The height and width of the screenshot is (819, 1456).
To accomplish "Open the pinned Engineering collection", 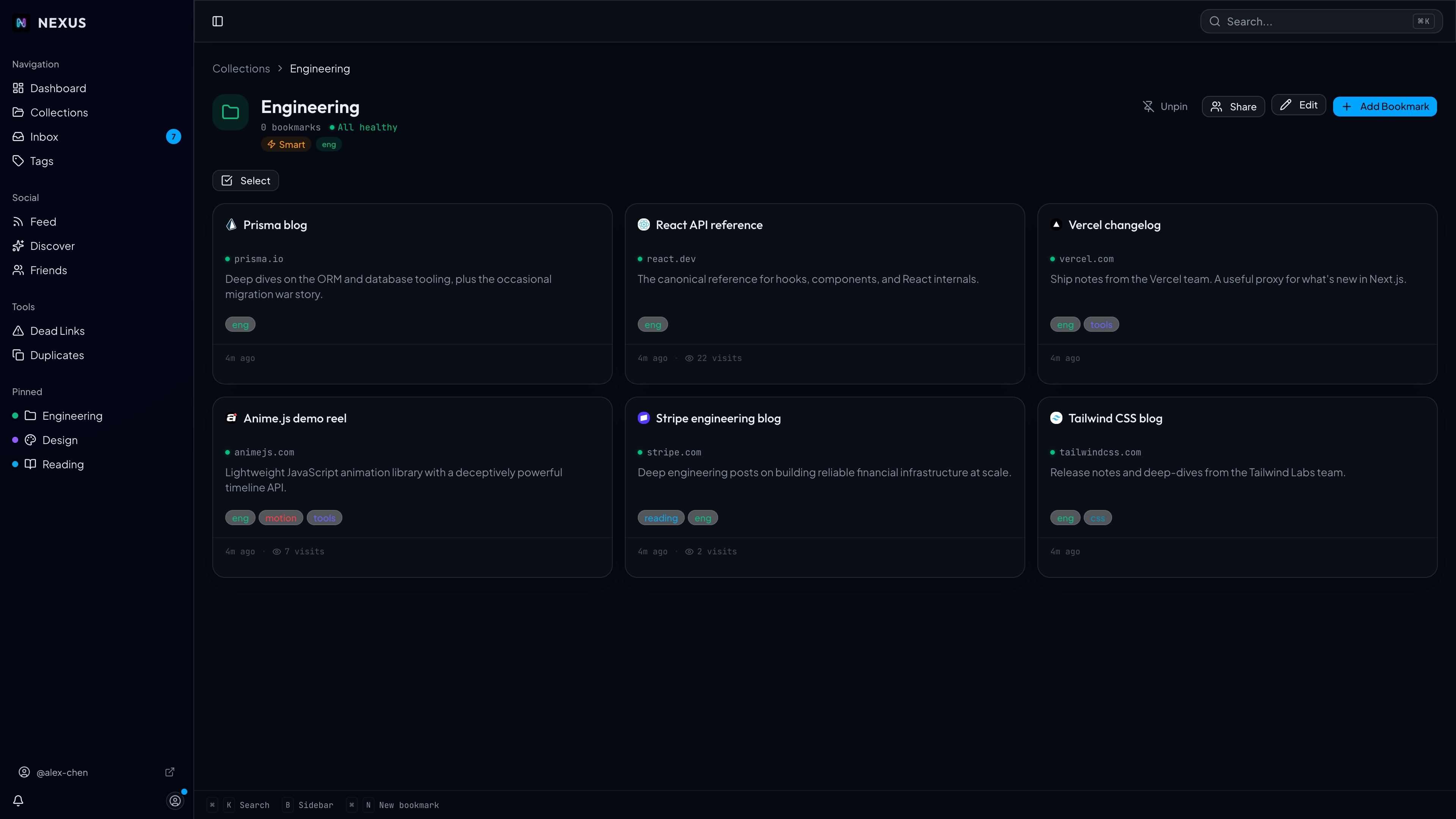I will [x=97, y=416].
